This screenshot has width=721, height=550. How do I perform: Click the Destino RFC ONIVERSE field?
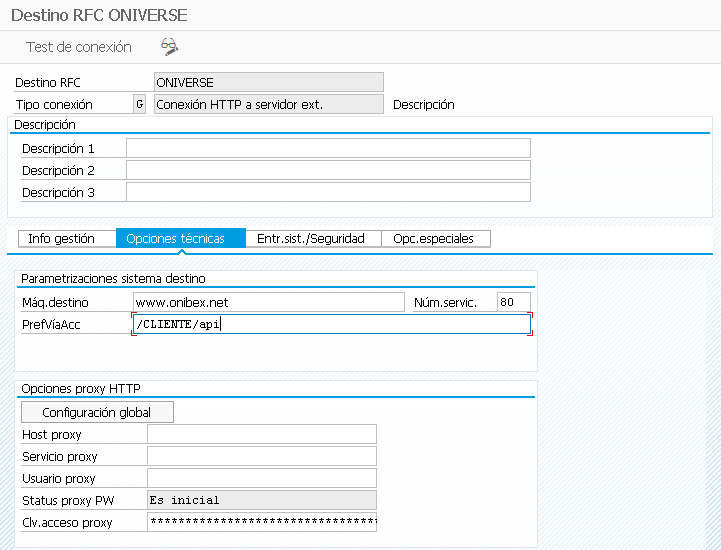pyautogui.click(x=268, y=82)
